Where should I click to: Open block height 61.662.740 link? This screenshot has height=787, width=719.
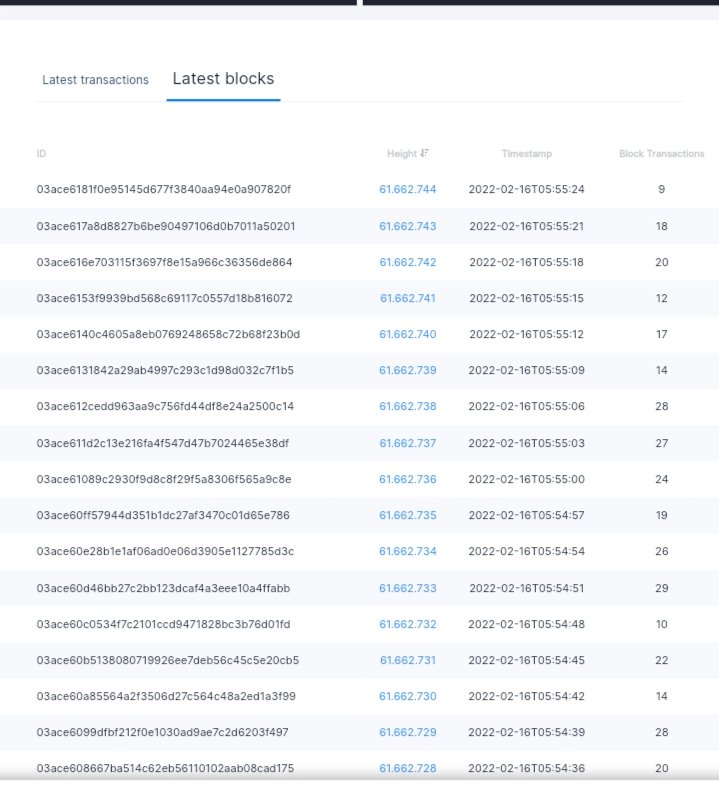point(407,334)
